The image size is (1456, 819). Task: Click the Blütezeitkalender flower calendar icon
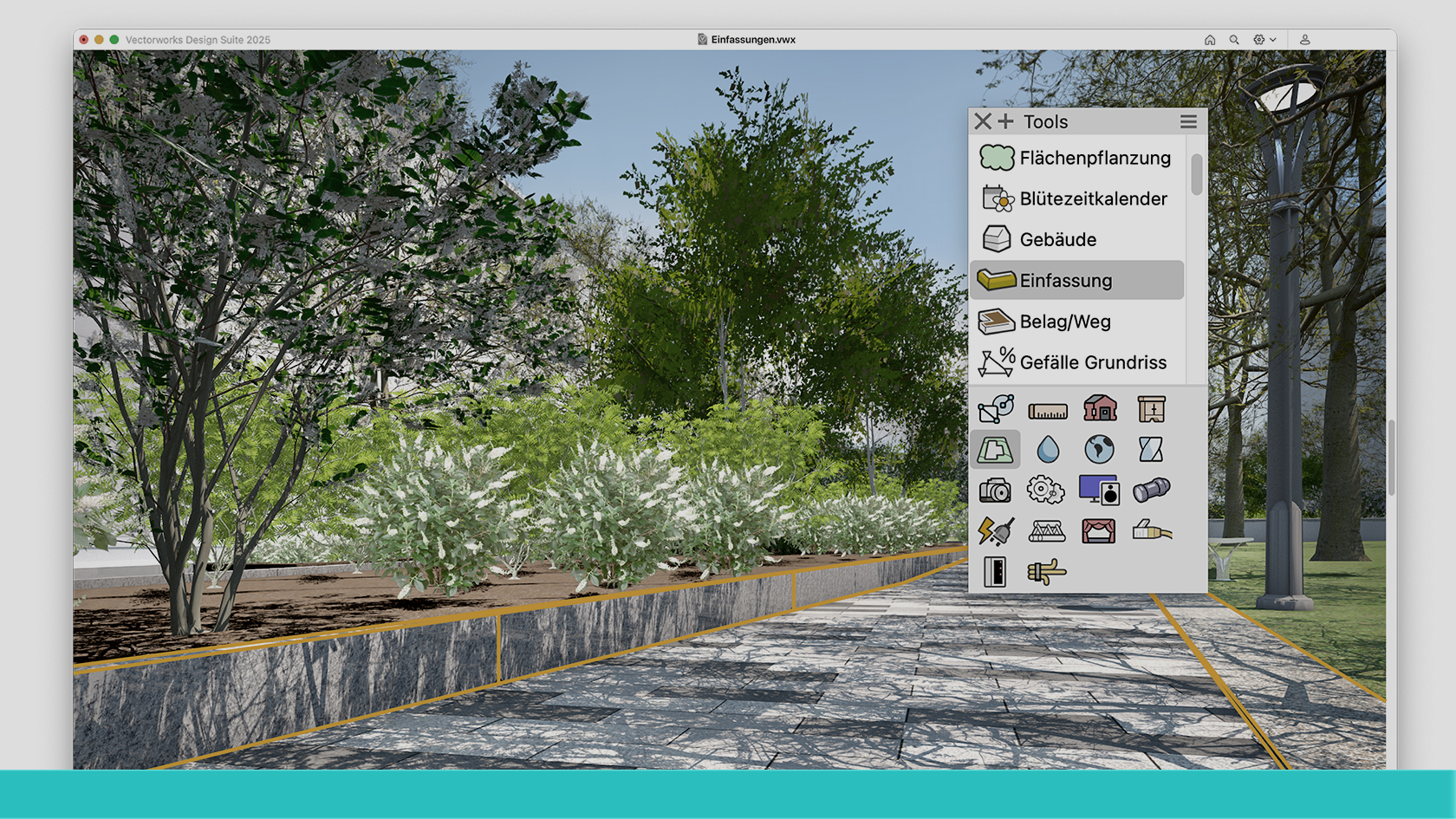(998, 198)
